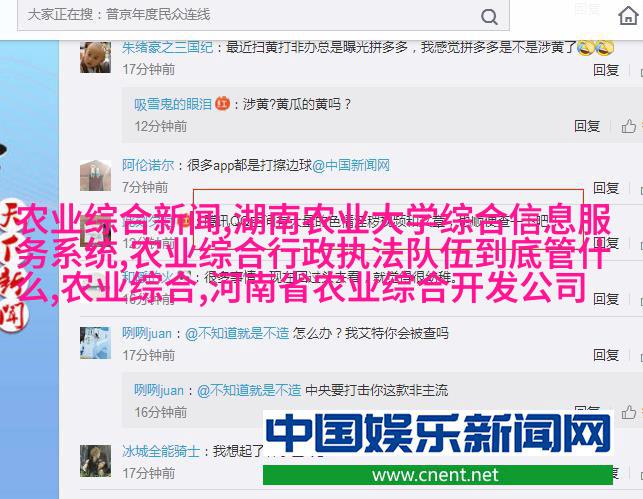Open the @中国新闻网 mention link
Viewport: 643px width, 499px height.
tap(351, 165)
